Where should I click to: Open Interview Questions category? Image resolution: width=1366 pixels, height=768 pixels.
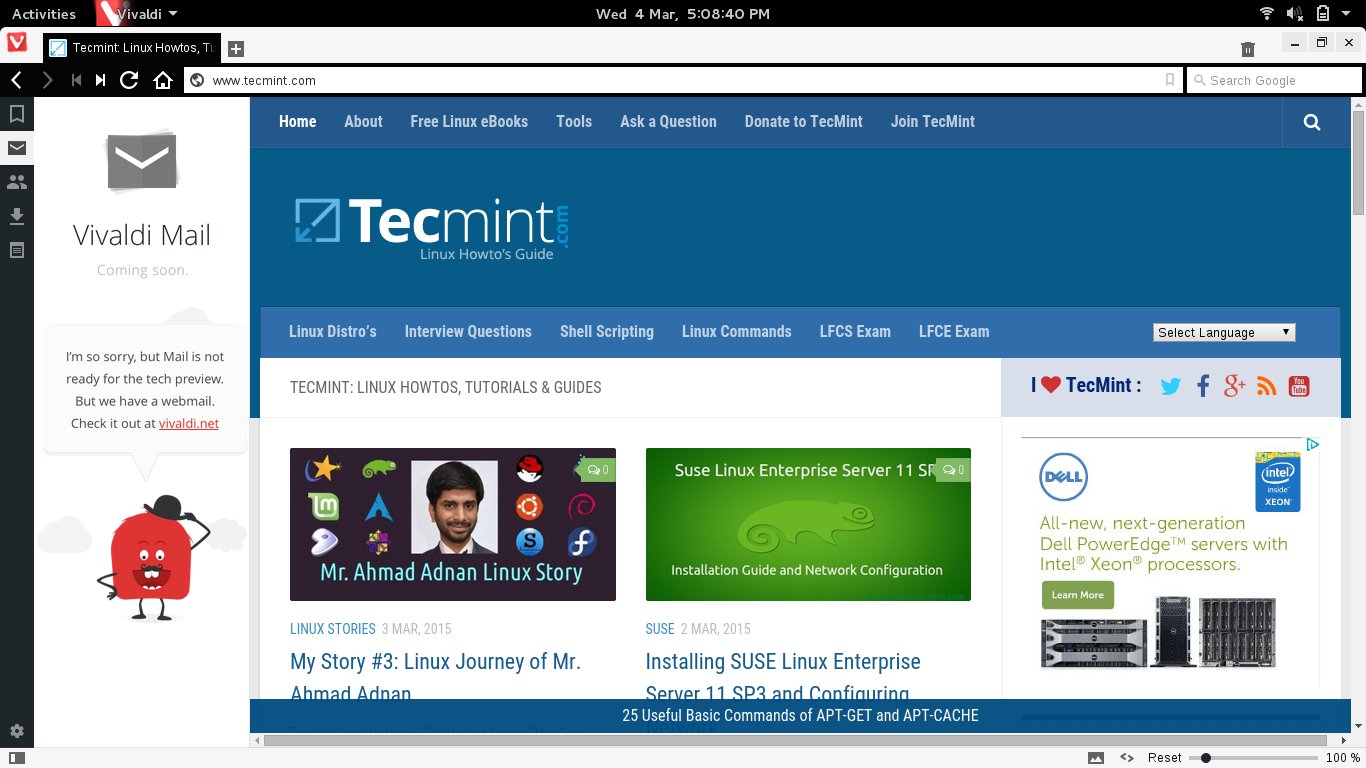coord(468,331)
